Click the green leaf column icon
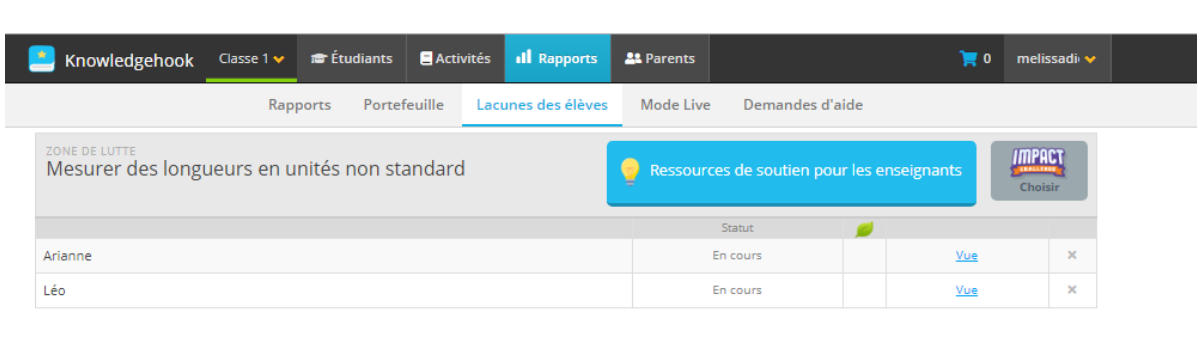Viewport: 1197px width, 361px height. click(x=864, y=228)
